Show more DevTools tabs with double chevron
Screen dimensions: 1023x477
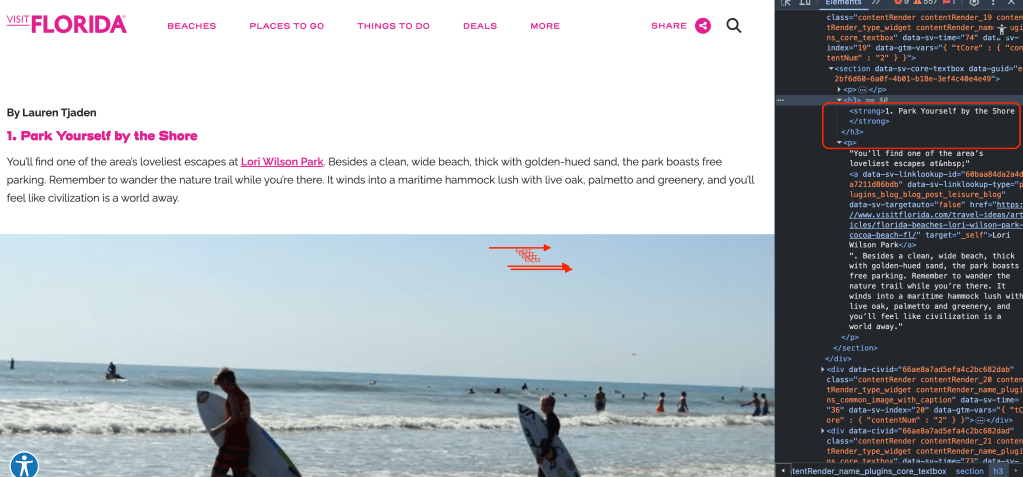(876, 3)
